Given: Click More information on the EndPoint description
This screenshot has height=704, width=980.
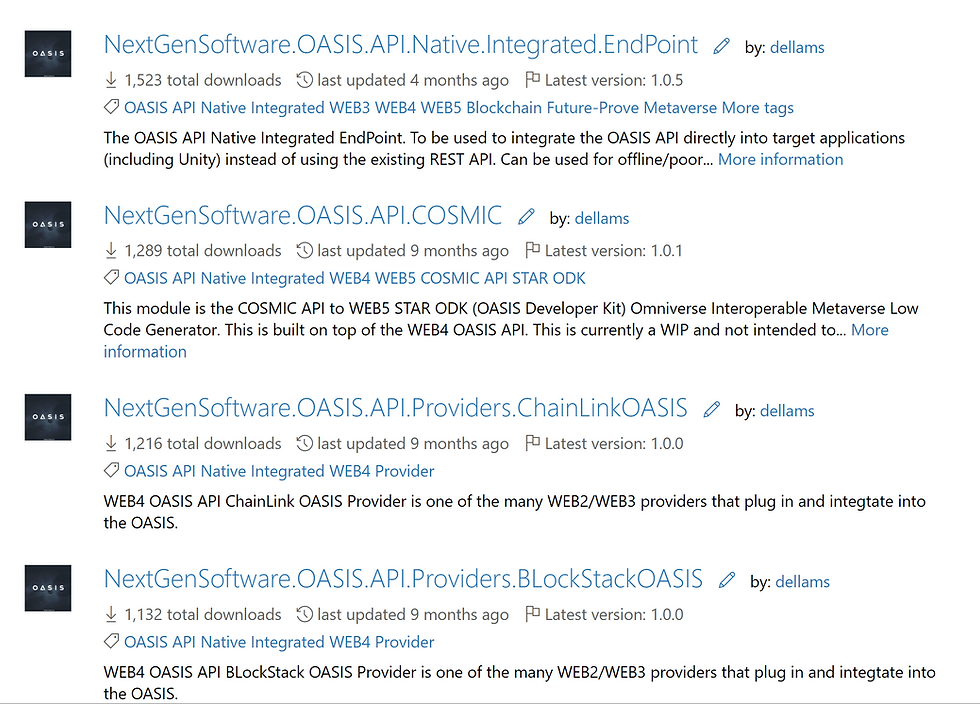Looking at the screenshot, I should click(781, 159).
